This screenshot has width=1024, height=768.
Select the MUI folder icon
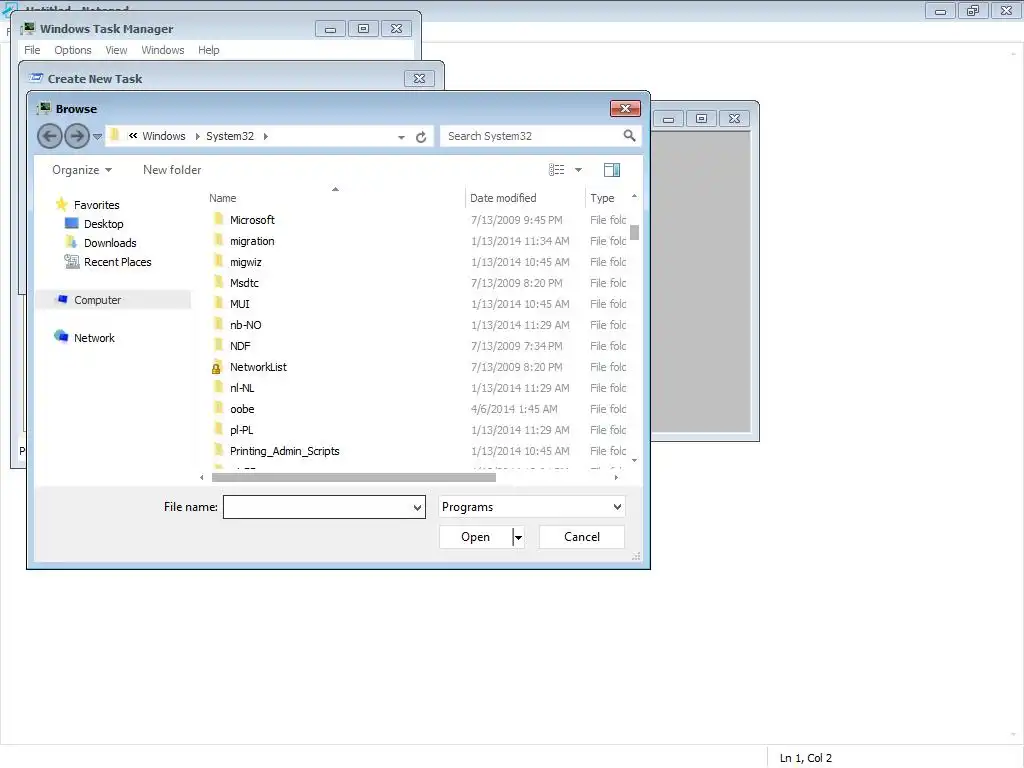(x=218, y=304)
